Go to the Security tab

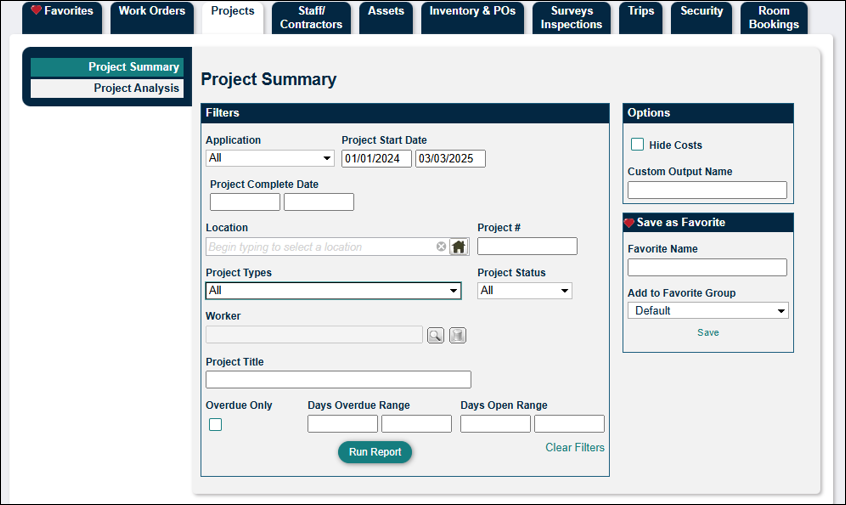pos(701,17)
